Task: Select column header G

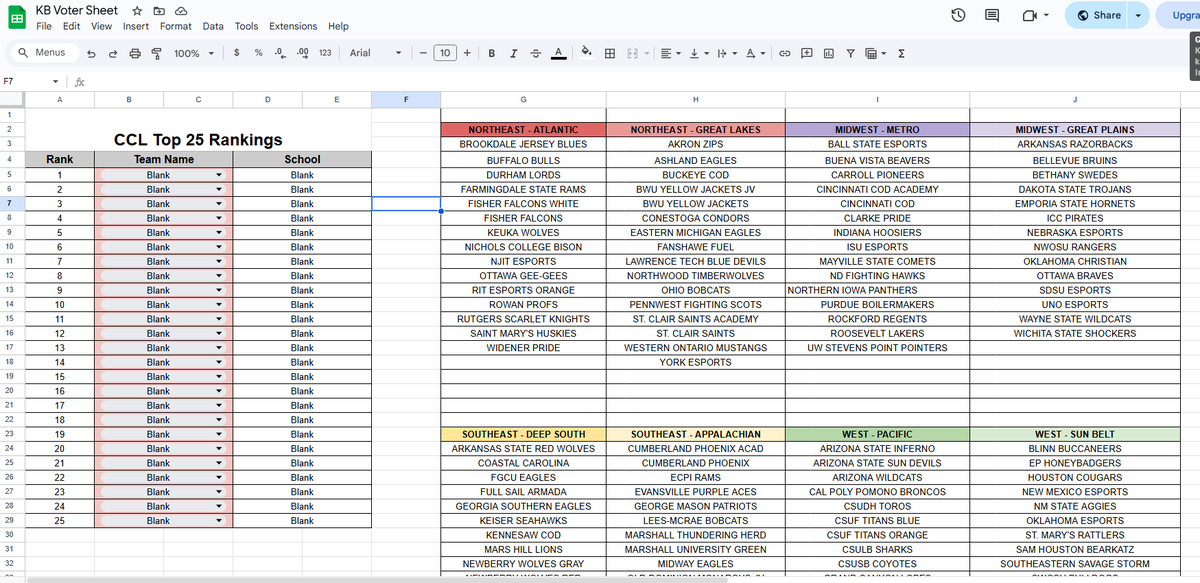Action: point(523,99)
